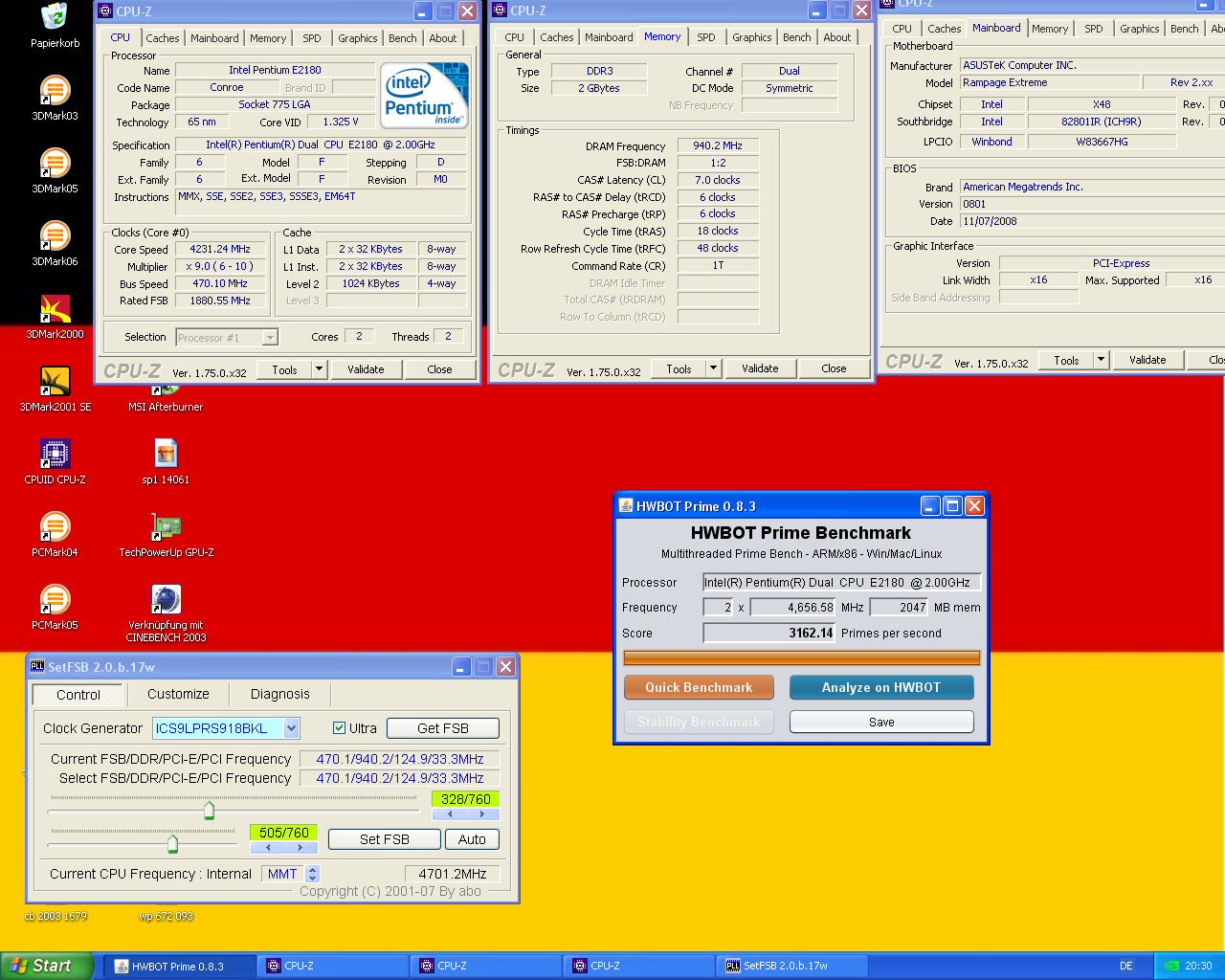Open SPD tab in Memory CPU-Z window
1225x980 pixels.
pyautogui.click(x=706, y=37)
